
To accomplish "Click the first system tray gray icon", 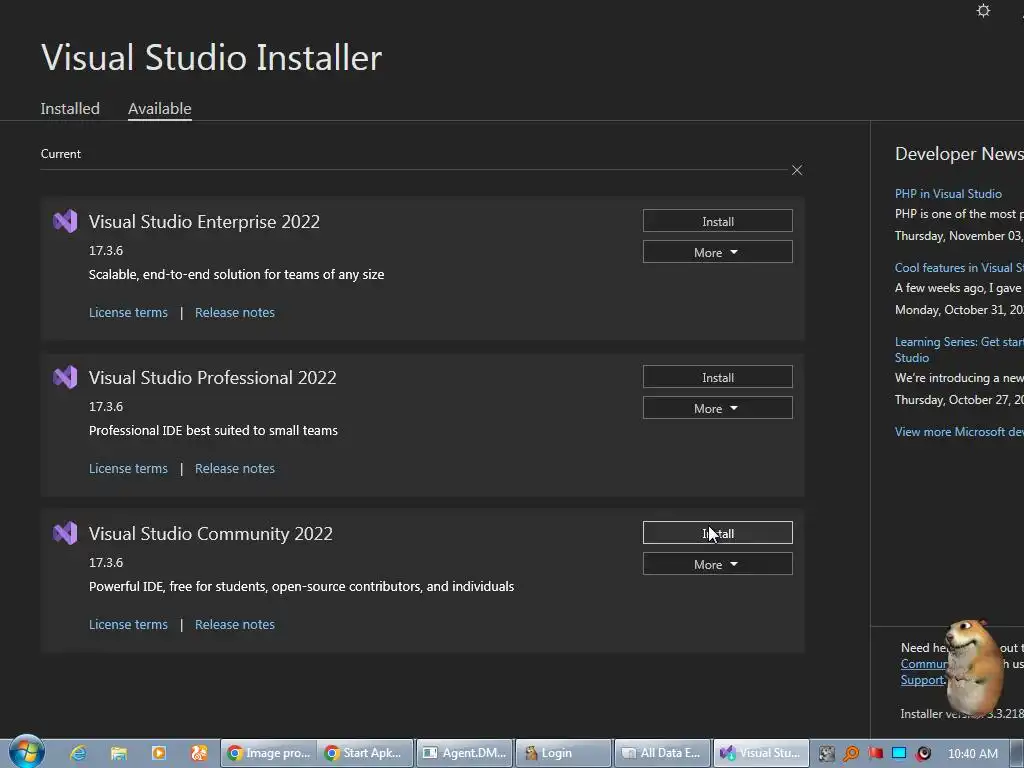I will (827, 754).
